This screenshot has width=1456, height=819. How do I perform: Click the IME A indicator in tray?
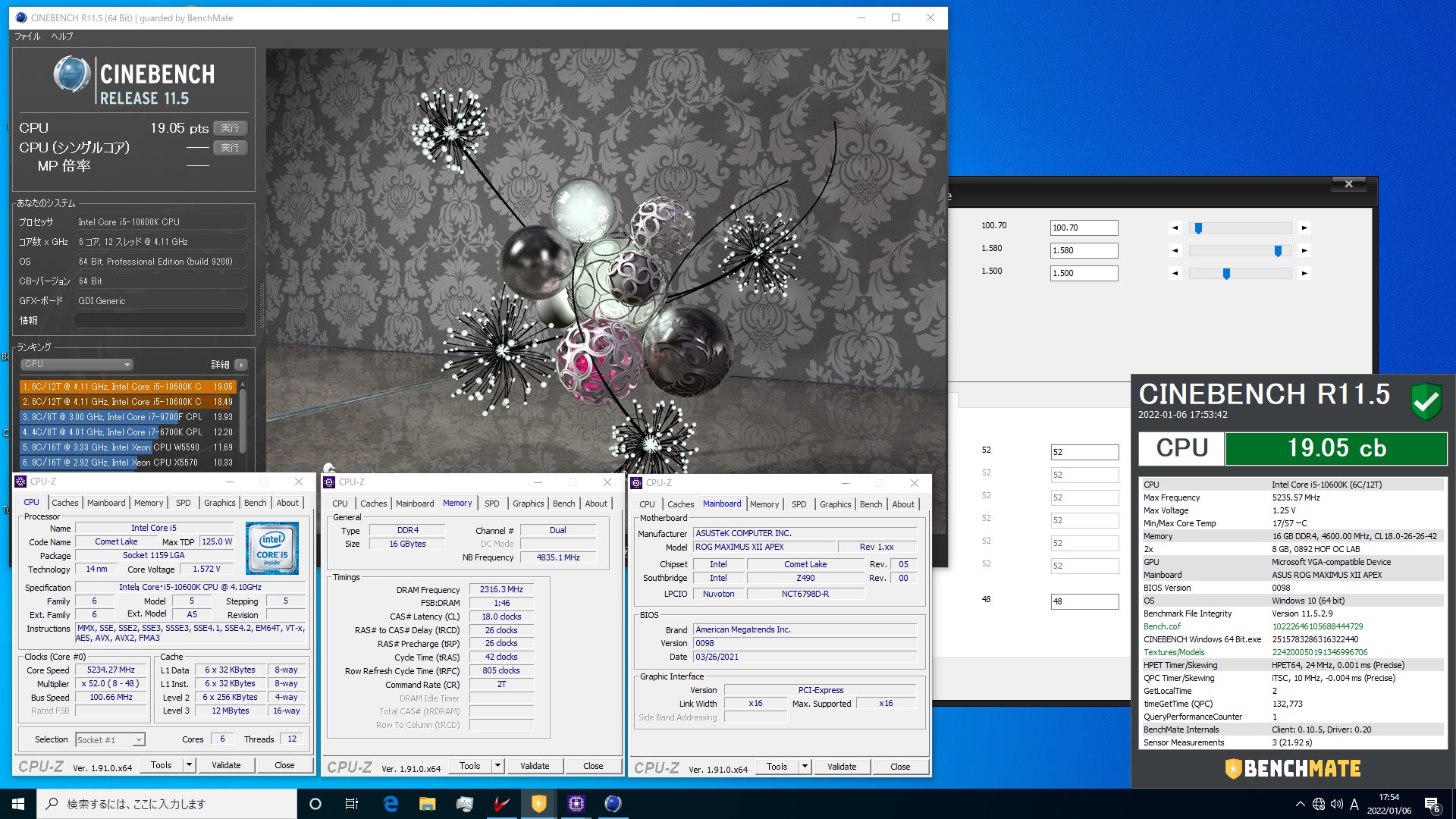click(x=1354, y=804)
